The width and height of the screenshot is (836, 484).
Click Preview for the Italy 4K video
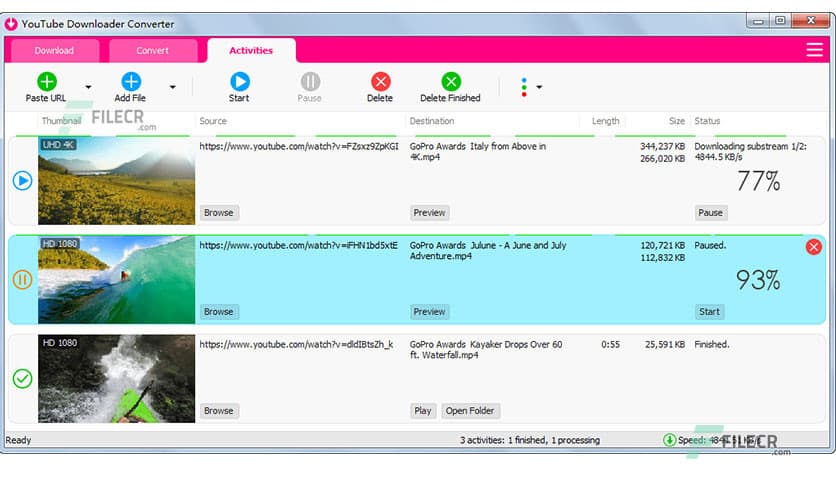tap(429, 213)
